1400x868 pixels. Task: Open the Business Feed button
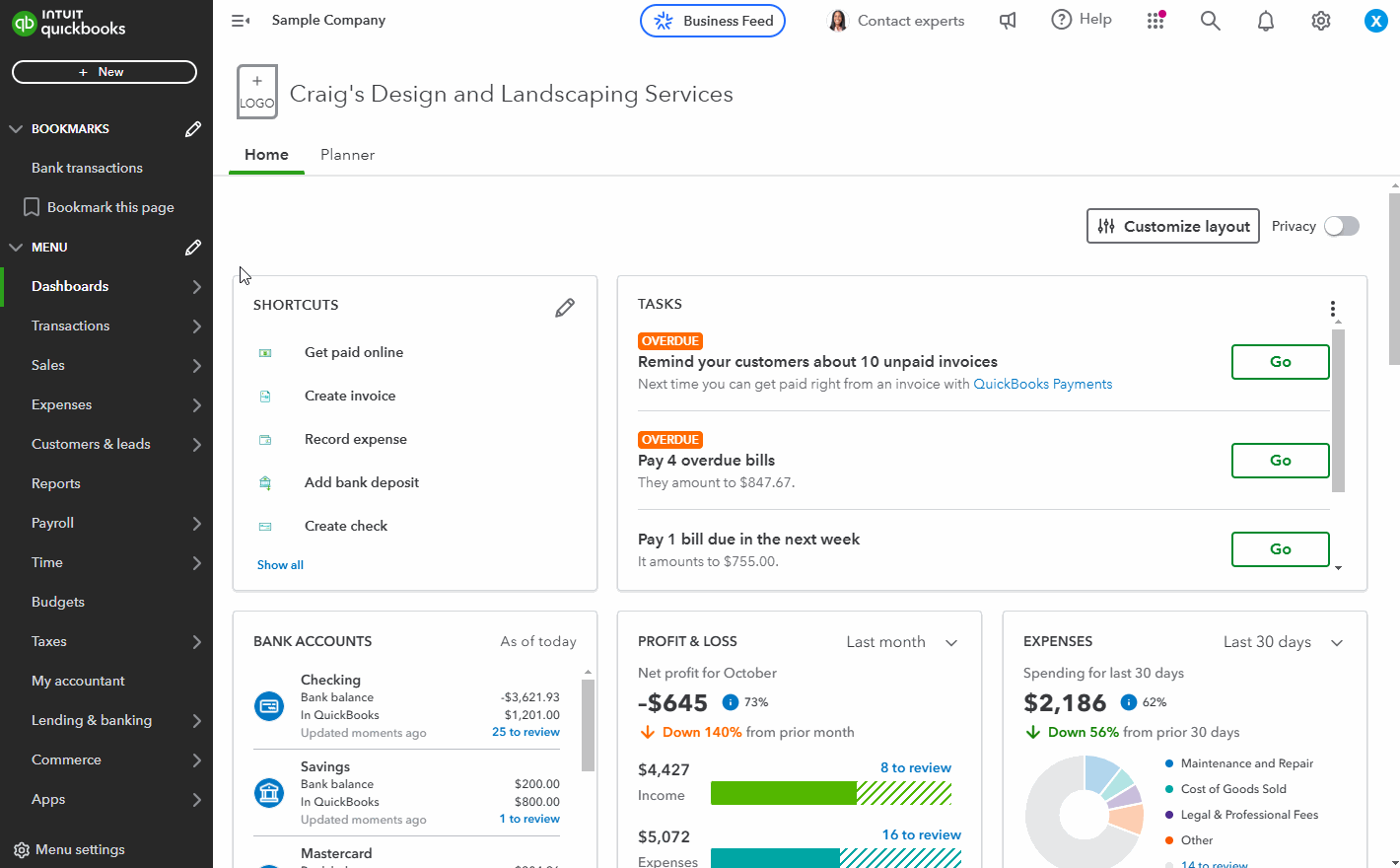pyautogui.click(x=713, y=21)
